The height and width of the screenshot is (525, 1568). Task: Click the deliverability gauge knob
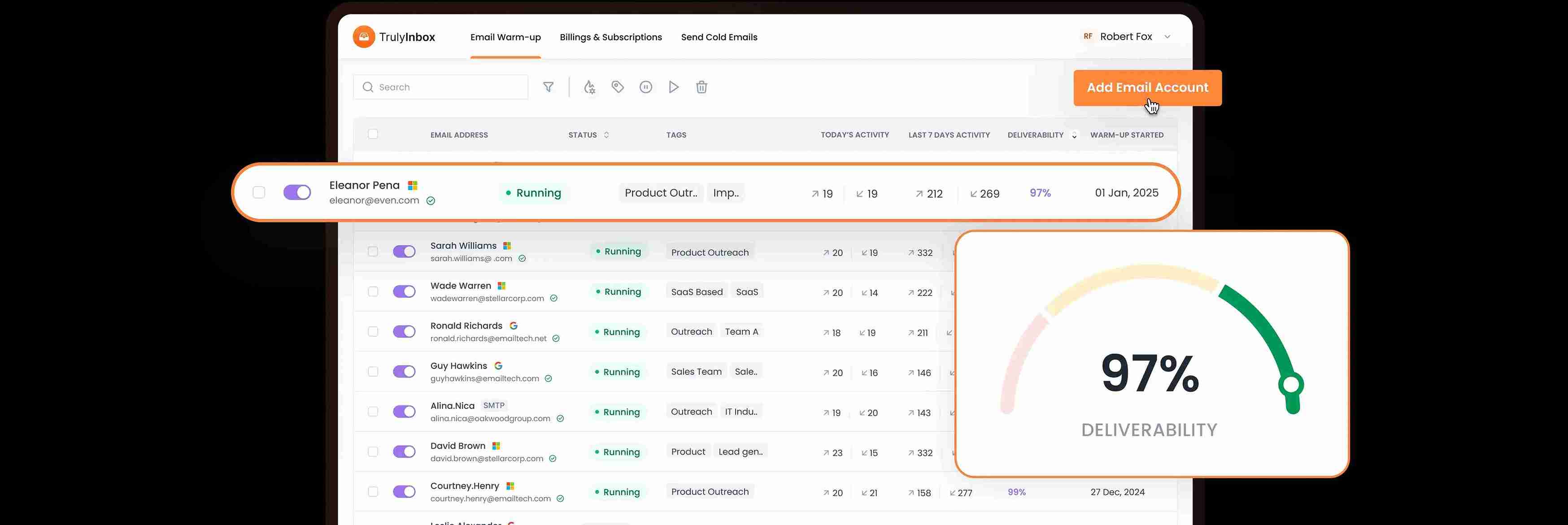point(1290,385)
